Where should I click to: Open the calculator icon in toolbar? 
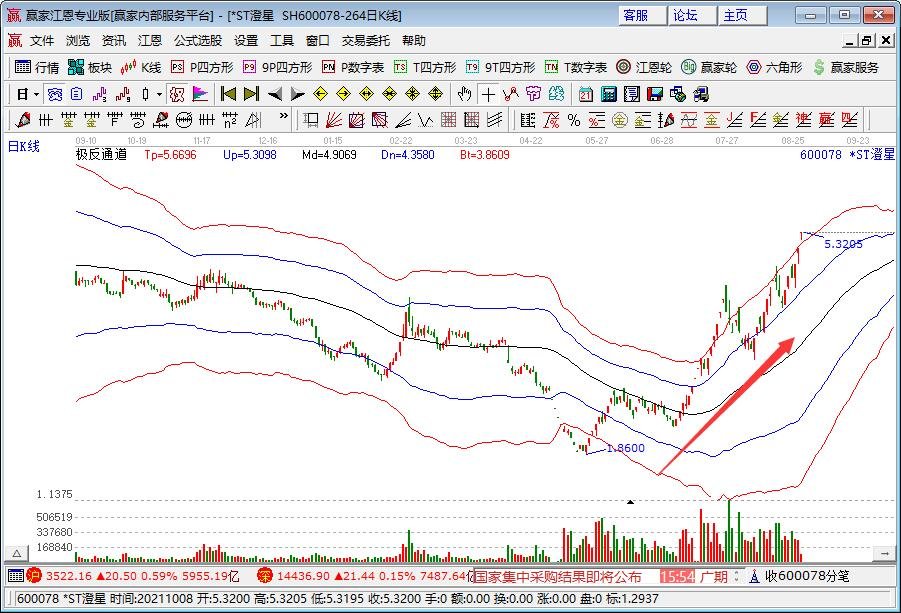[x=607, y=94]
